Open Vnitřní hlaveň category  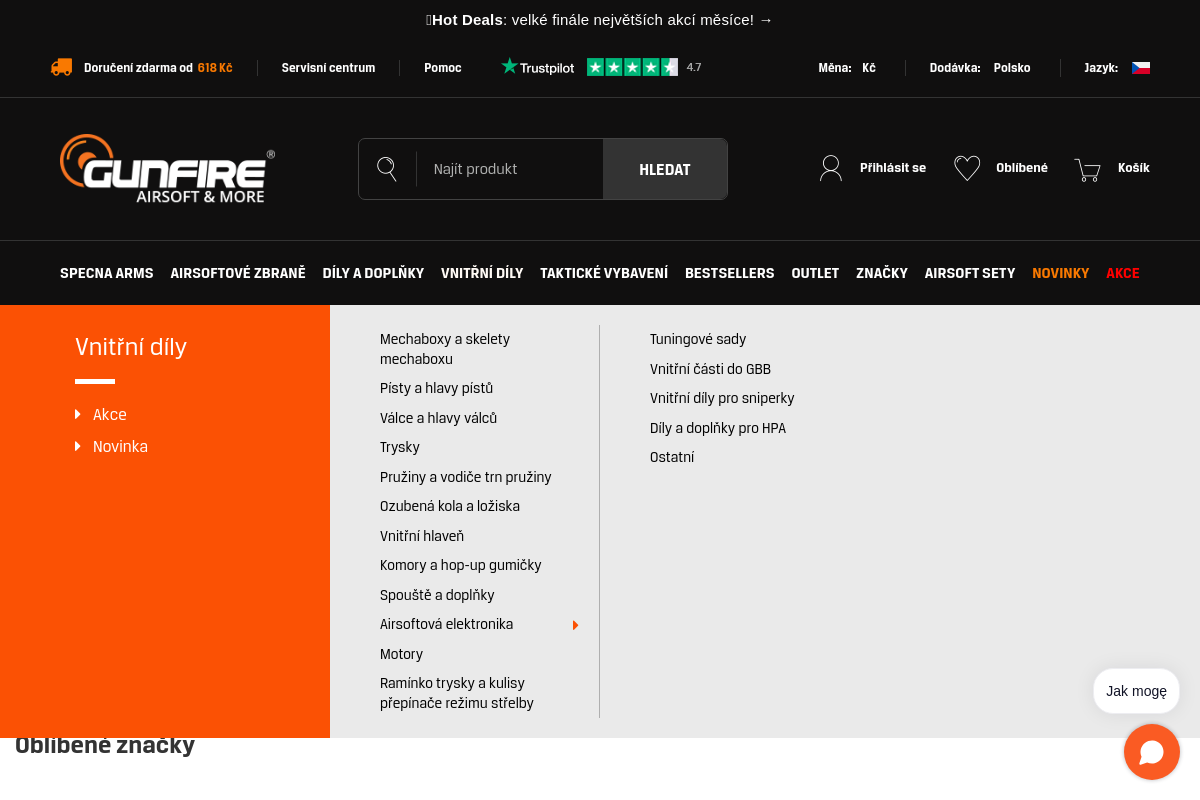point(422,536)
